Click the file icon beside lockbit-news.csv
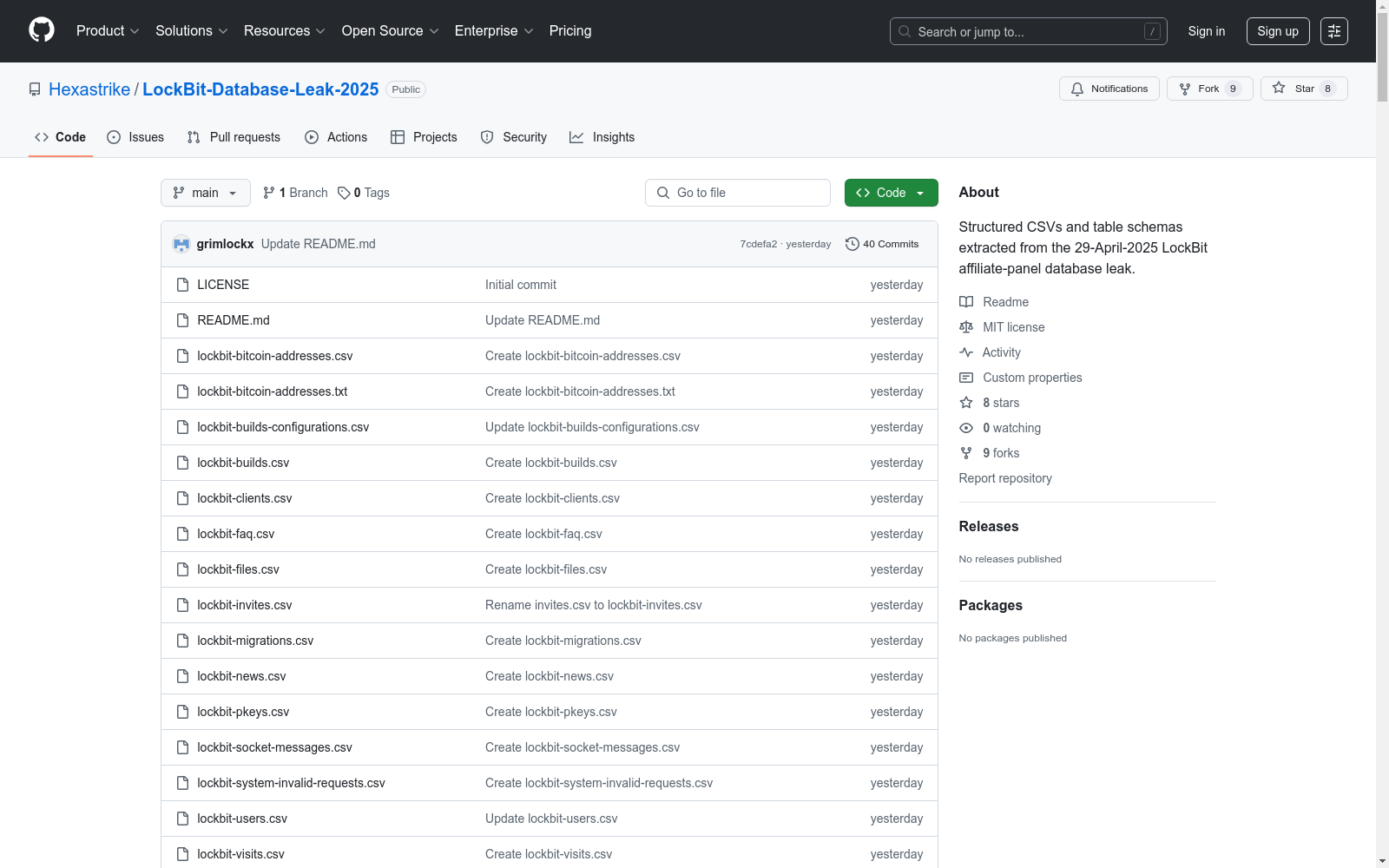The image size is (1389, 868). 182,676
